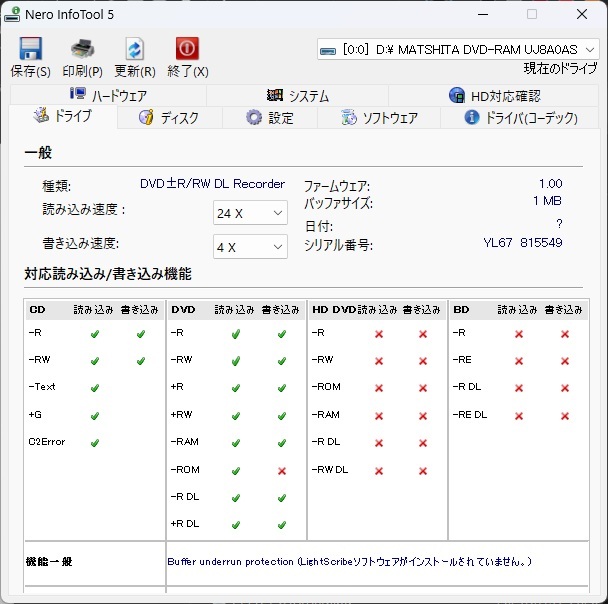Click the 現在のドライブ label
609x604 pixels.
pos(560,68)
